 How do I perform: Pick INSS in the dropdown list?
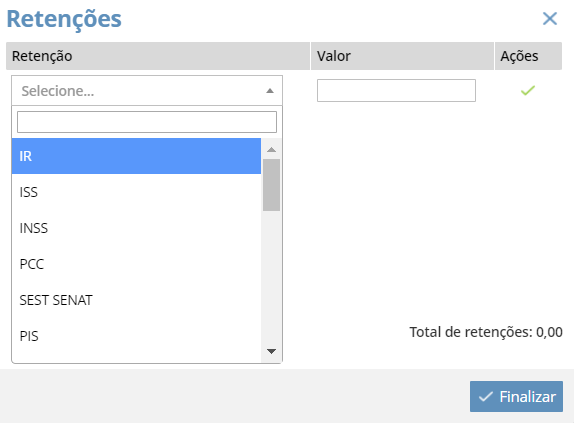pos(136,228)
